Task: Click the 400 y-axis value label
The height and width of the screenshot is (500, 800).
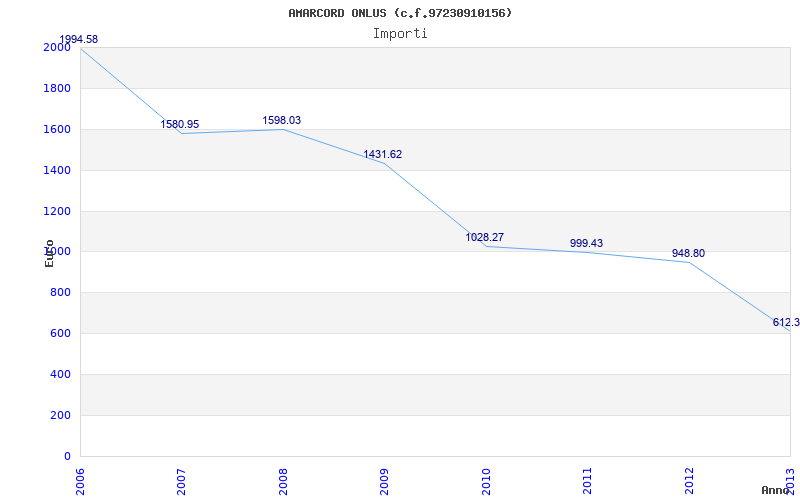Action: [61, 374]
